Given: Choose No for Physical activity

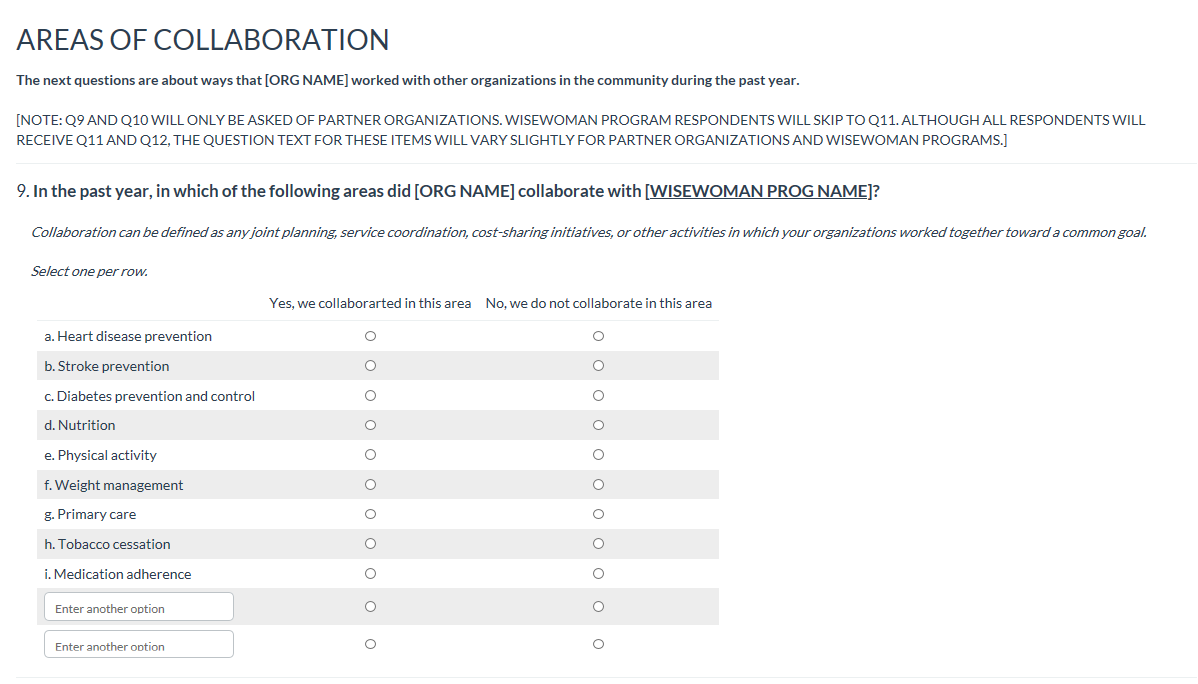Looking at the screenshot, I should (x=598, y=455).
